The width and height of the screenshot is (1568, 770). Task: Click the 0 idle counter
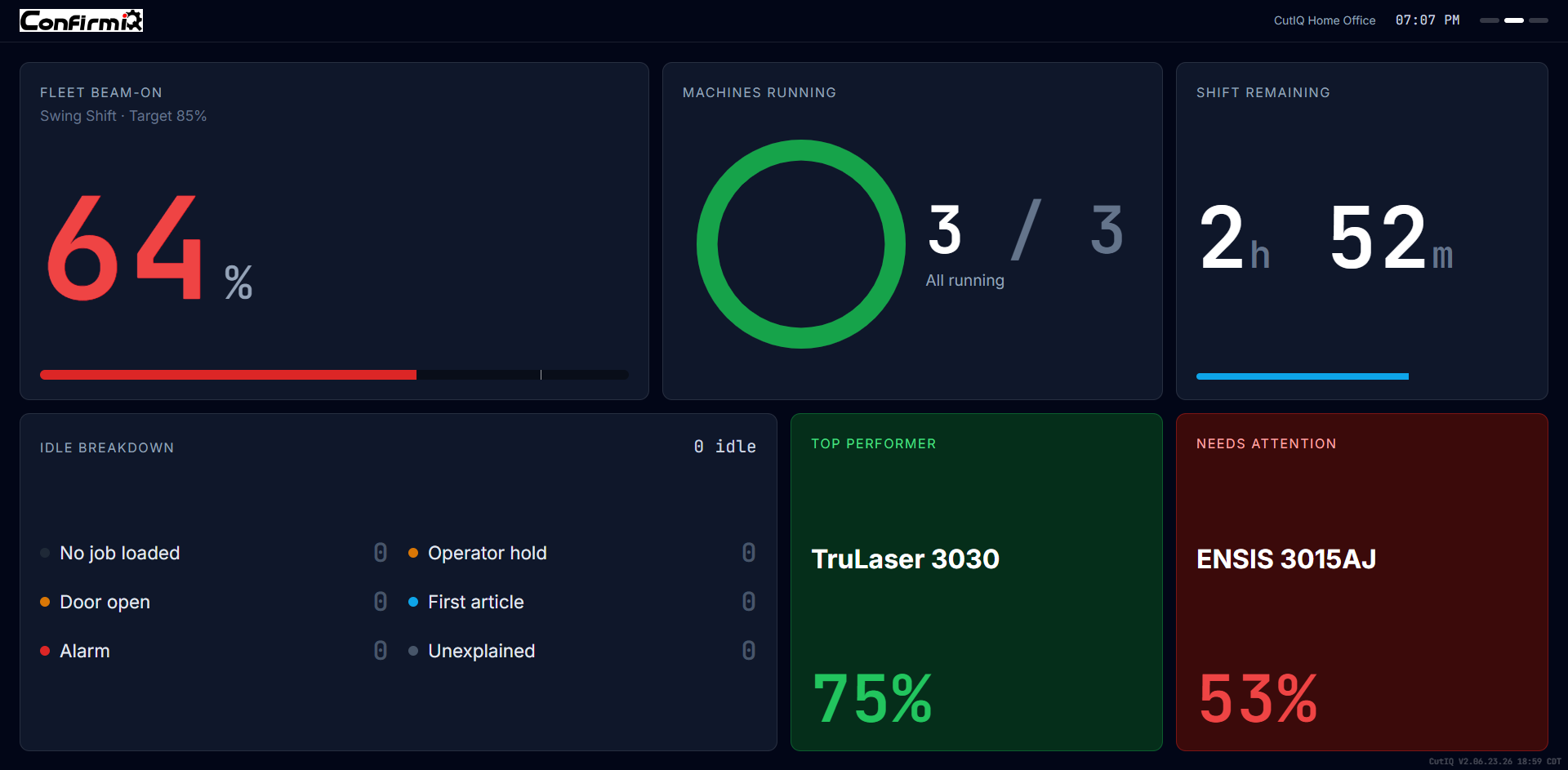(725, 447)
